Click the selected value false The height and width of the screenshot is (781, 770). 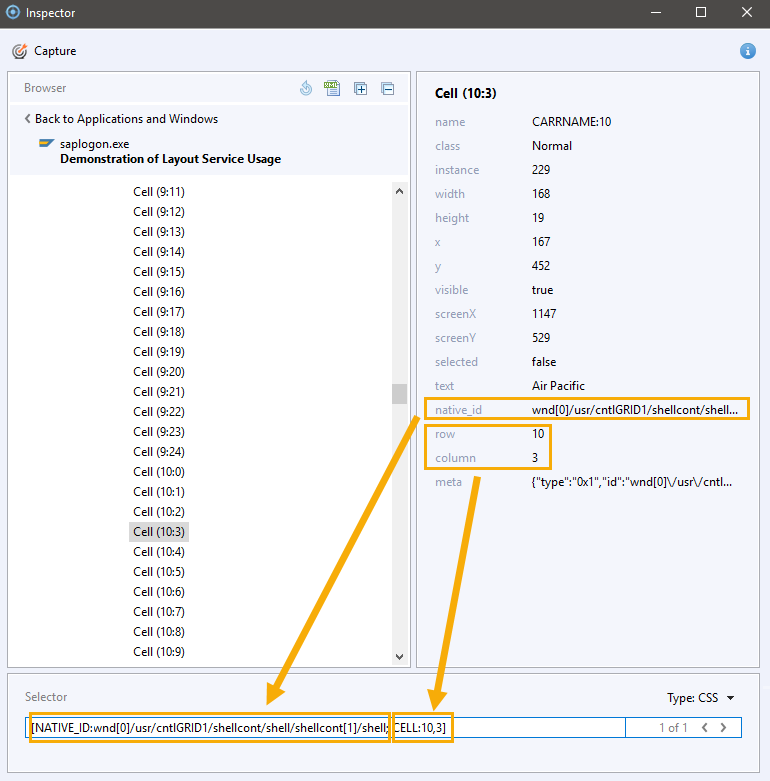click(x=544, y=362)
